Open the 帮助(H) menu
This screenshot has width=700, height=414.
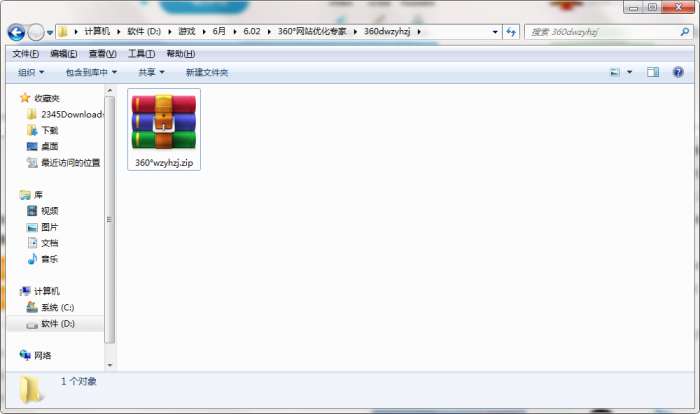tap(180, 54)
